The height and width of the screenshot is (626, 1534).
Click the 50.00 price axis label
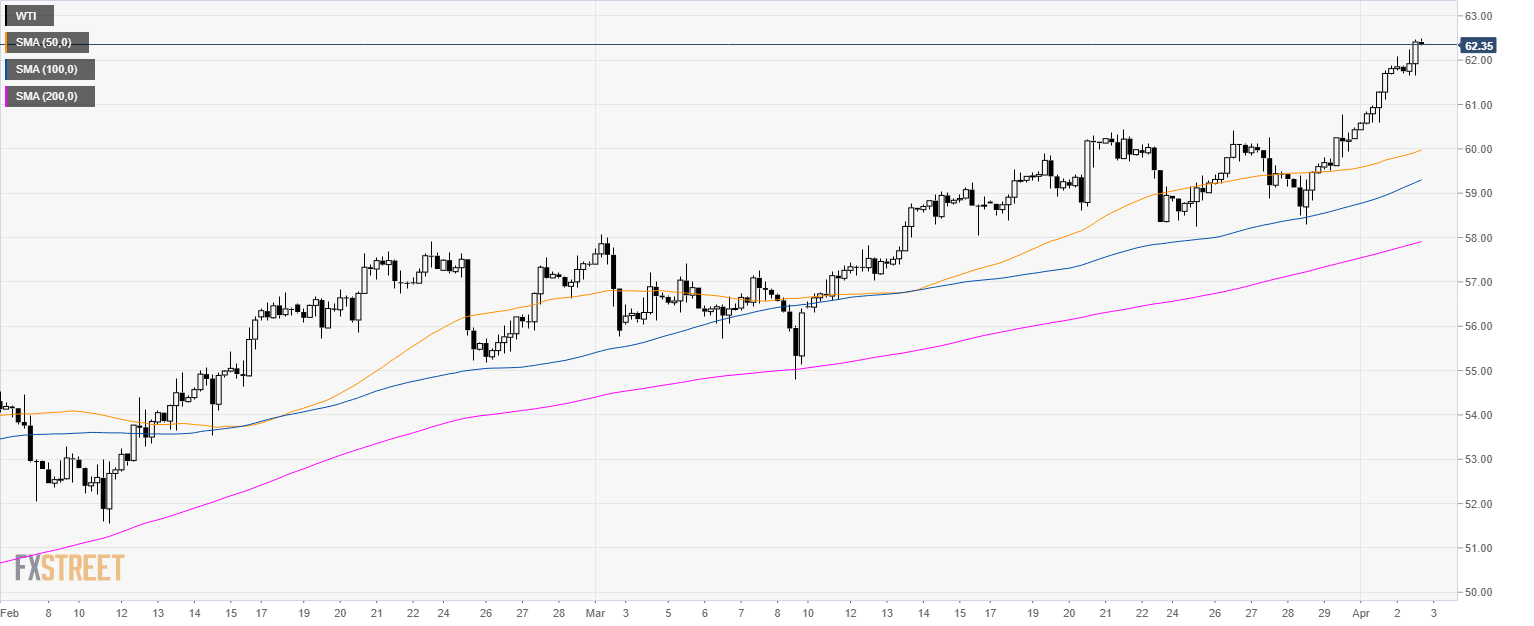pos(1478,592)
